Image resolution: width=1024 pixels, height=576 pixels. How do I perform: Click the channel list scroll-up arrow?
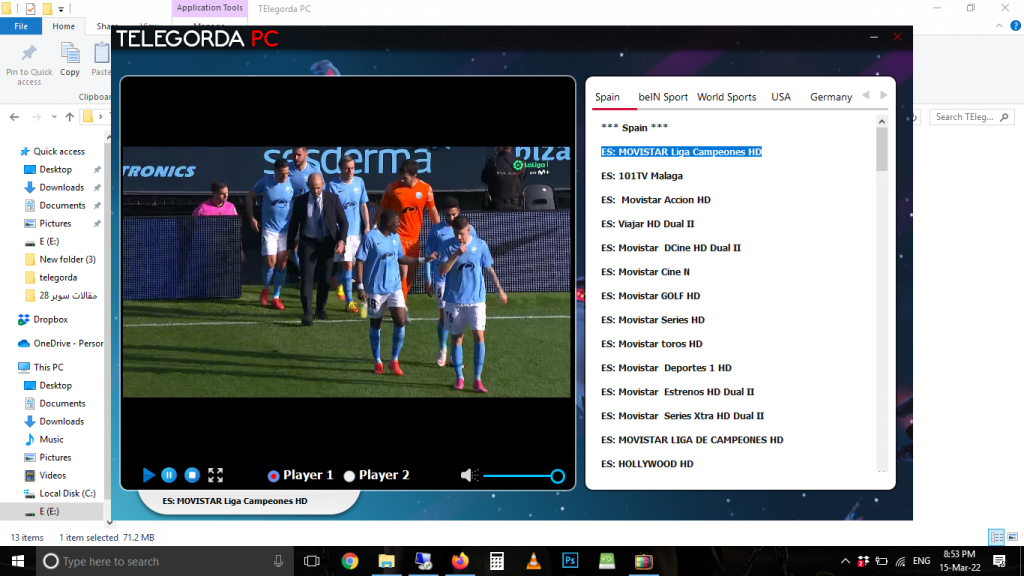click(882, 121)
